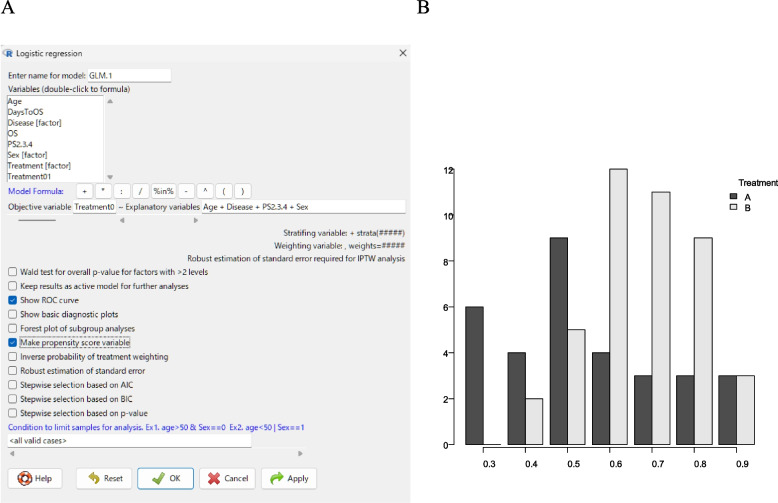Enable Robust estimation of standard error checkbox
The image size is (778, 503).
[x=12, y=371]
